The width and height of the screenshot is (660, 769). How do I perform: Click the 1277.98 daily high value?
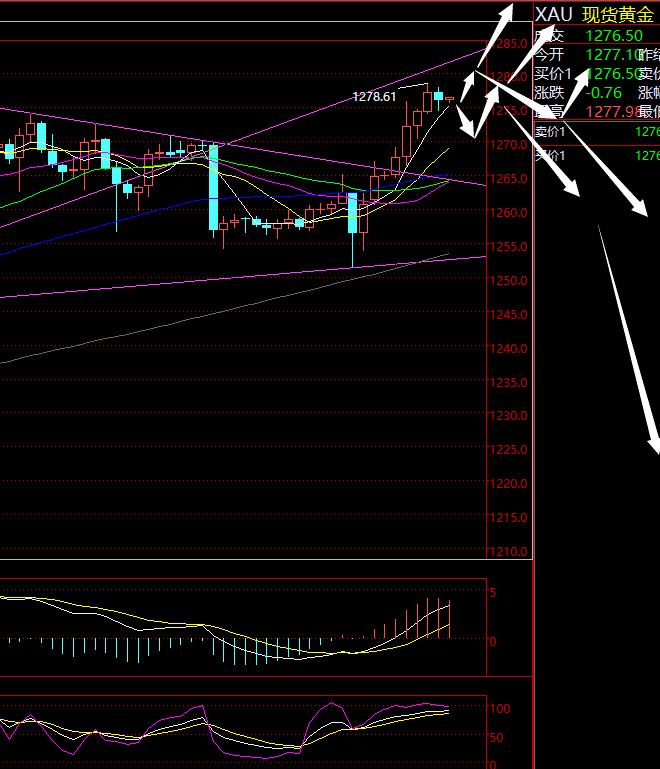[614, 112]
